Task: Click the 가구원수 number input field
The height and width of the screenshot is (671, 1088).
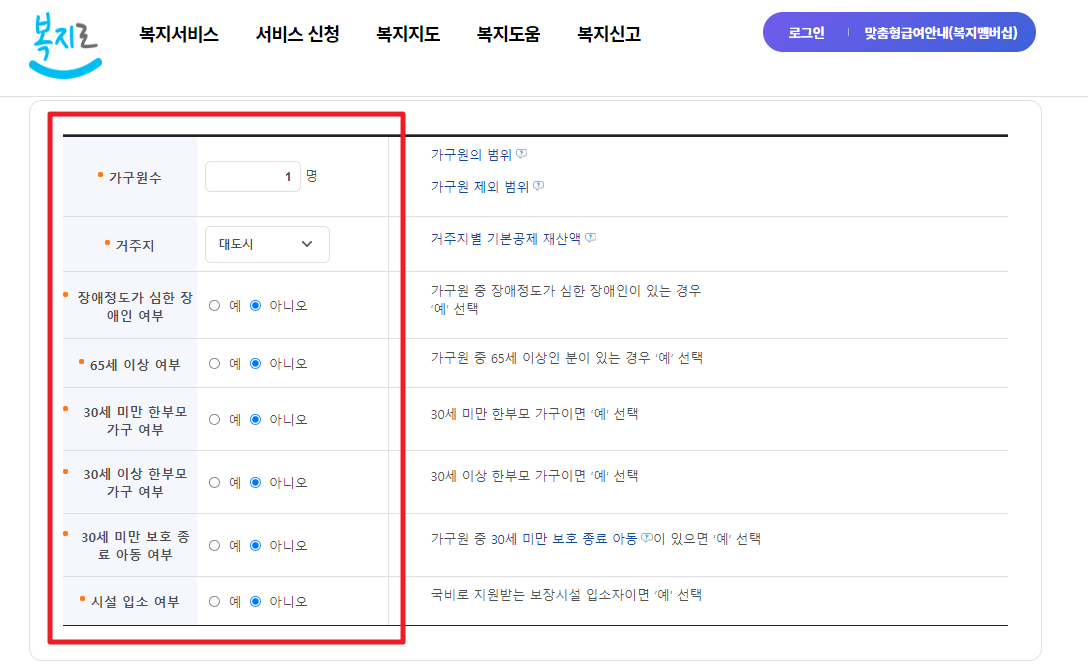Action: (253, 176)
